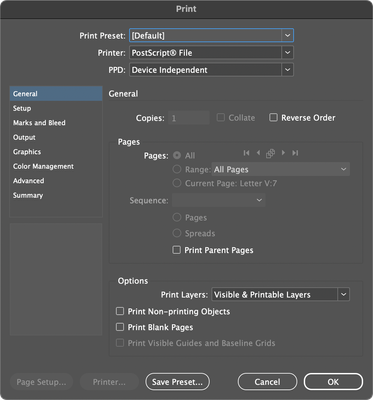Choose Current Page radio button
This screenshot has width=373, height=400.
(x=177, y=183)
